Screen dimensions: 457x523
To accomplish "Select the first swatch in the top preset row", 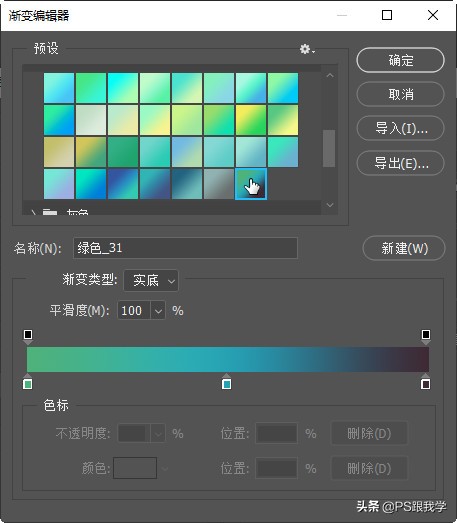I will 59,88.
